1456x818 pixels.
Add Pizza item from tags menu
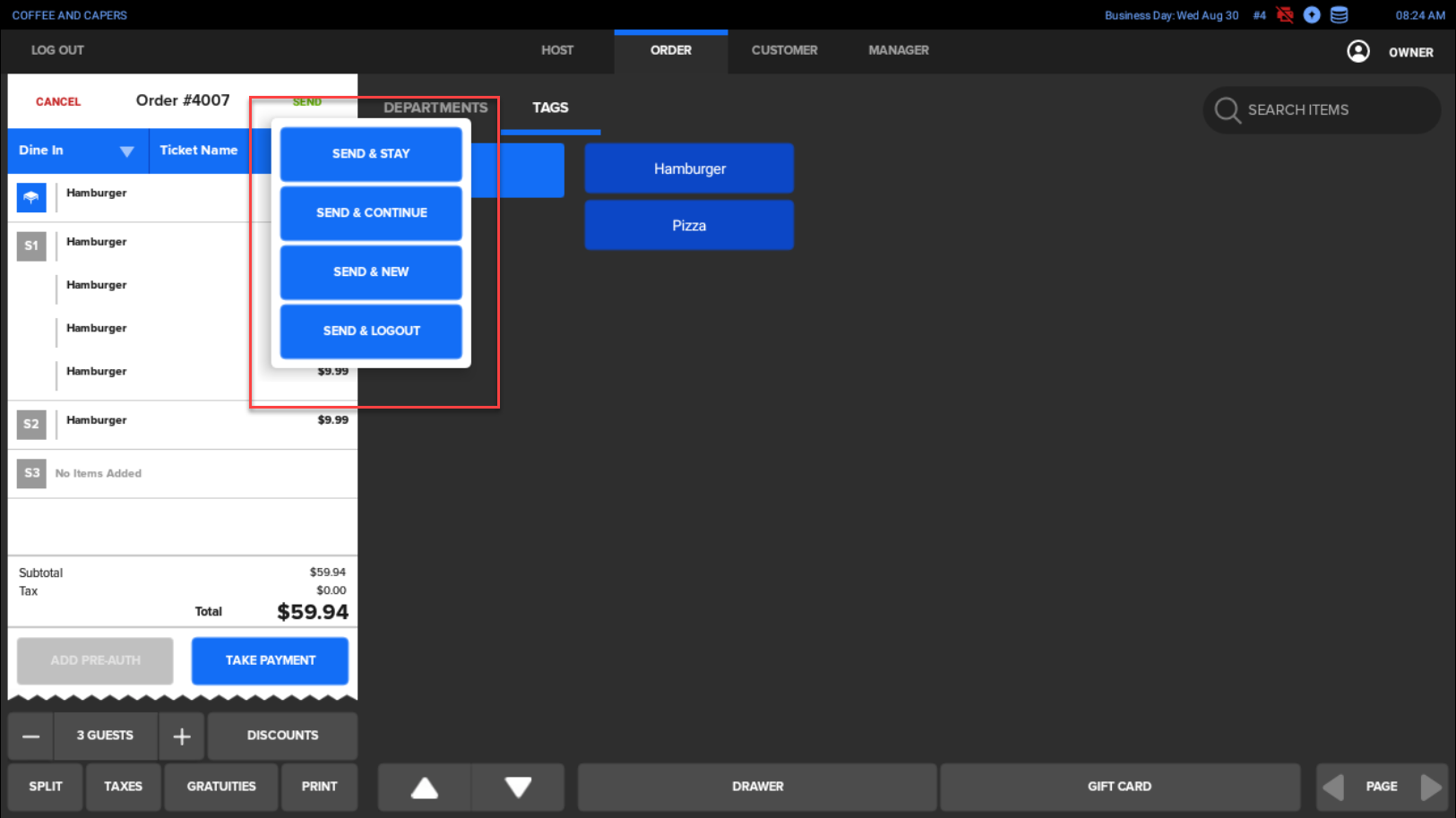(689, 226)
